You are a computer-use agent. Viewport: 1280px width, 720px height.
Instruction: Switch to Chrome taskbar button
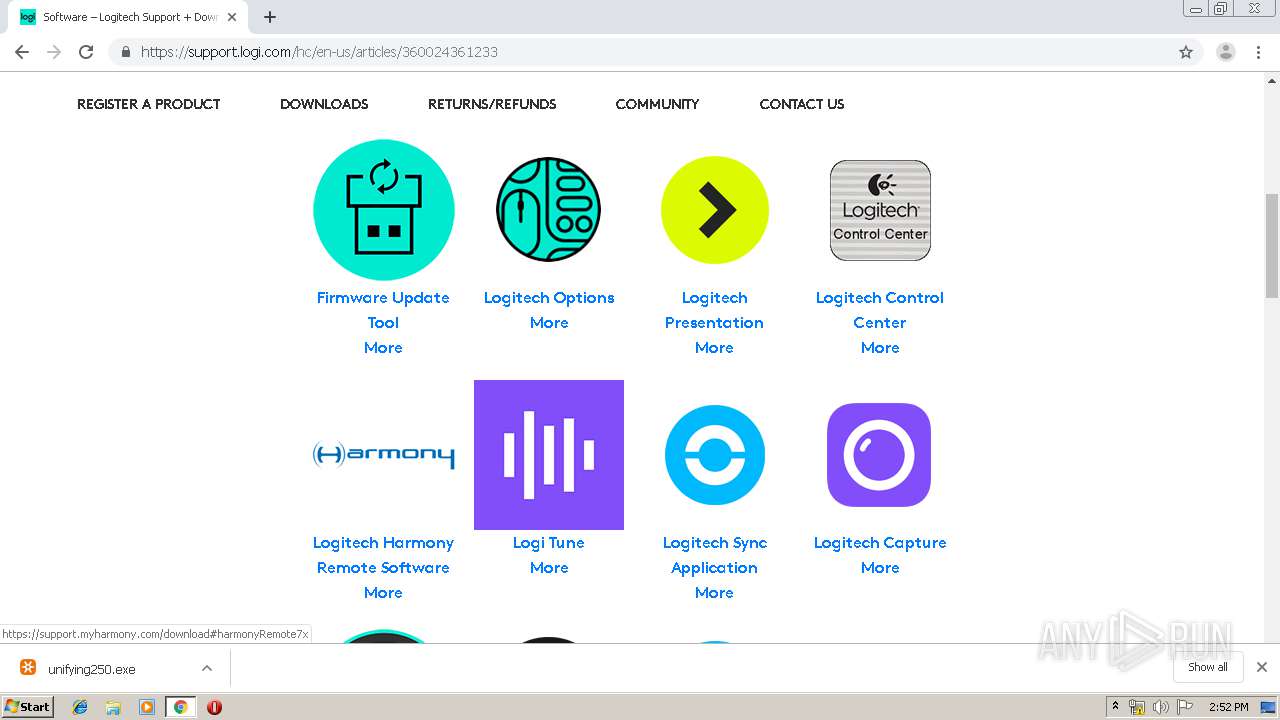(180, 707)
